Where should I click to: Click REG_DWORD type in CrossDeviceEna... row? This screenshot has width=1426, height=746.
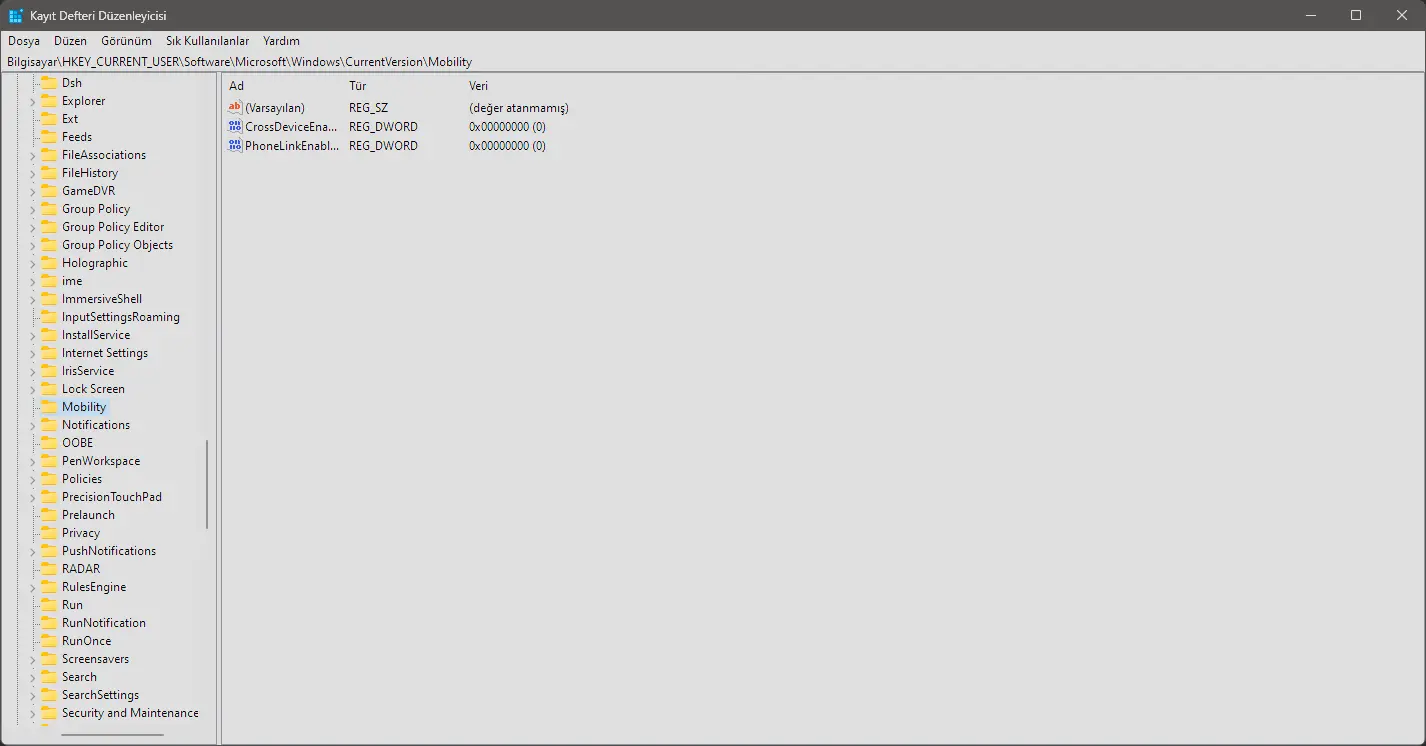coord(383,126)
